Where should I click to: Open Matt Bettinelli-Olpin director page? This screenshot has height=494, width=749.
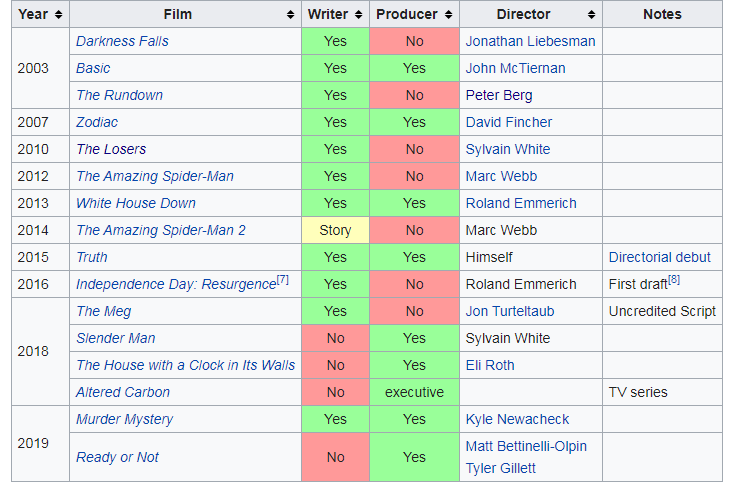tap(526, 446)
